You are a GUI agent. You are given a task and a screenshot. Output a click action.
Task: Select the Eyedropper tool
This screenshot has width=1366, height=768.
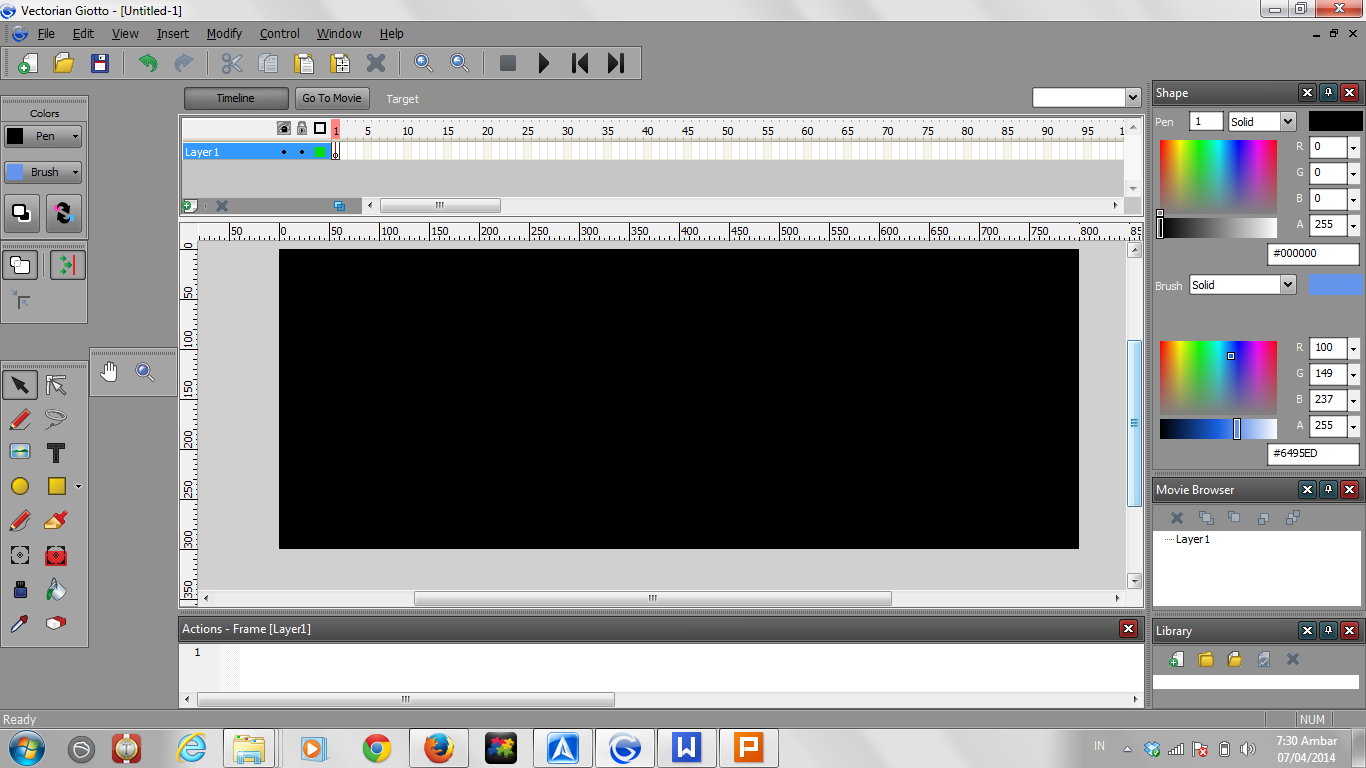[x=20, y=623]
